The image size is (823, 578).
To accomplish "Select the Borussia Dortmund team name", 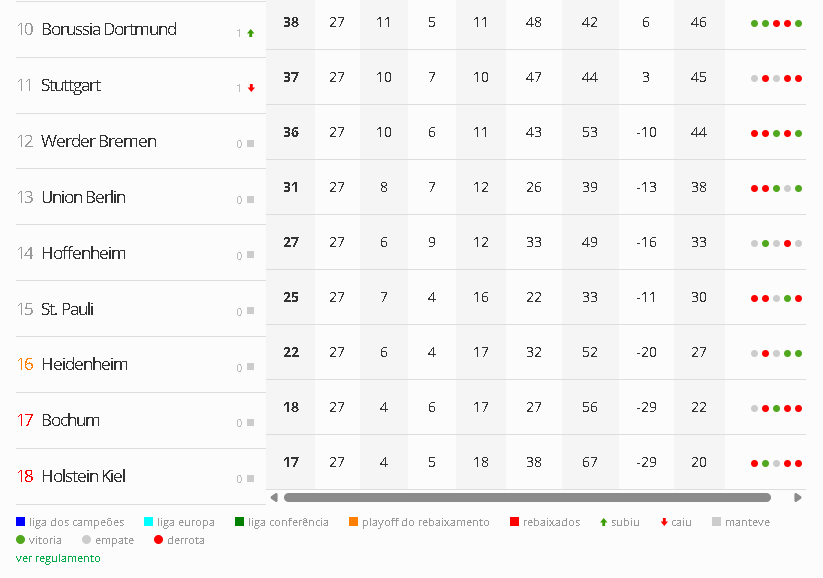I will pyautogui.click(x=109, y=30).
